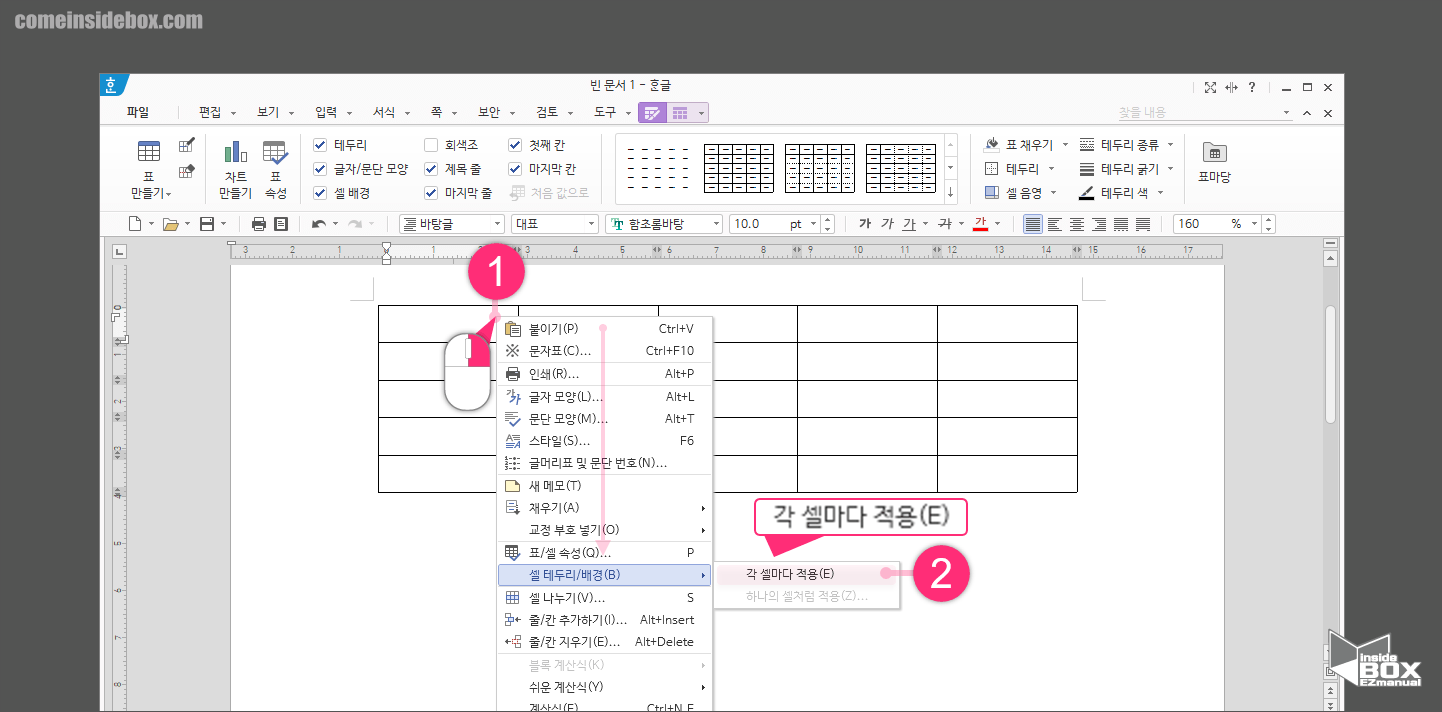1442x712 pixels.
Task: Select 셀 나누기(V) in the context menu
Action: pyautogui.click(x=570, y=598)
